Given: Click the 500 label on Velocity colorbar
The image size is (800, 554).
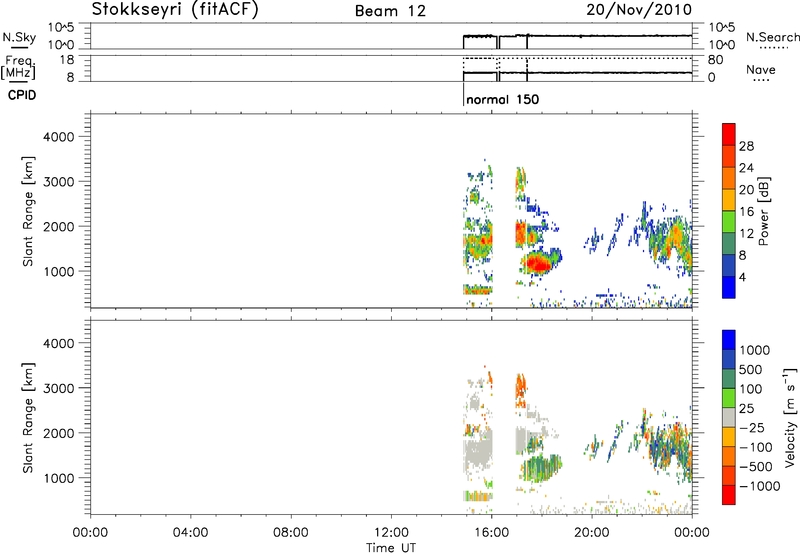Looking at the screenshot, I should click(752, 369).
